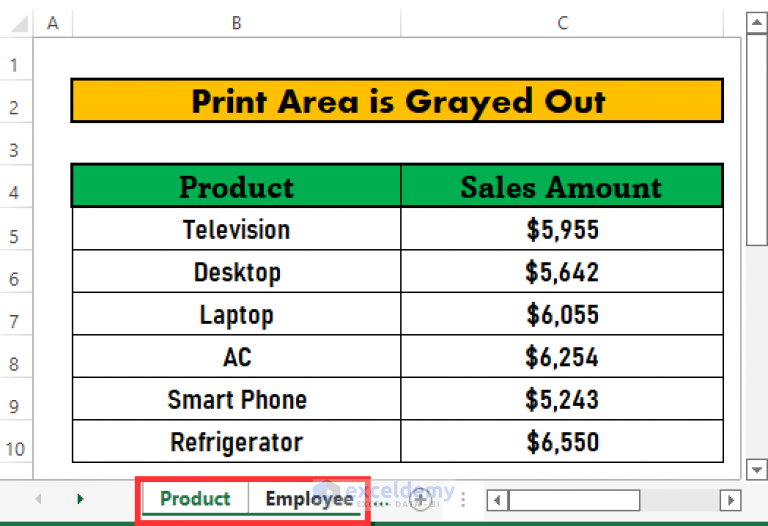Select row 5 header

click(x=16, y=229)
